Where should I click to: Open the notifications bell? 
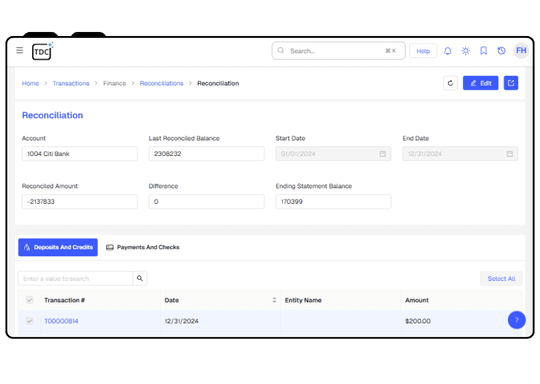[447, 51]
